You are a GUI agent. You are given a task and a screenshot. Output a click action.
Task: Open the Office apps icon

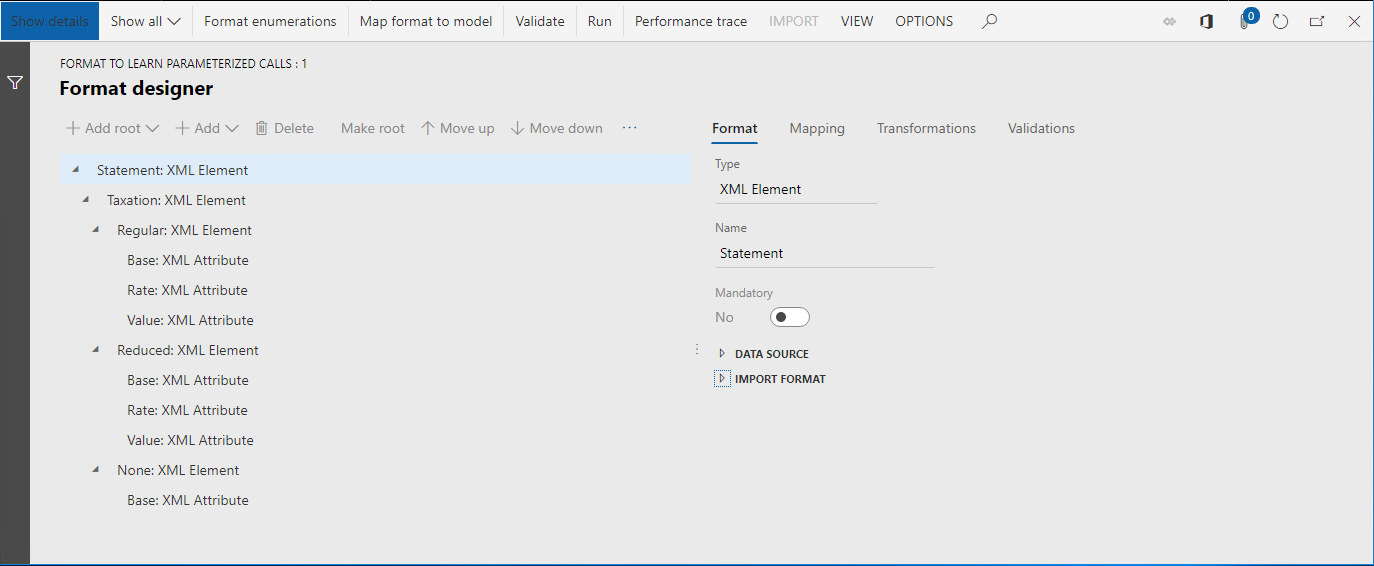click(x=1207, y=21)
